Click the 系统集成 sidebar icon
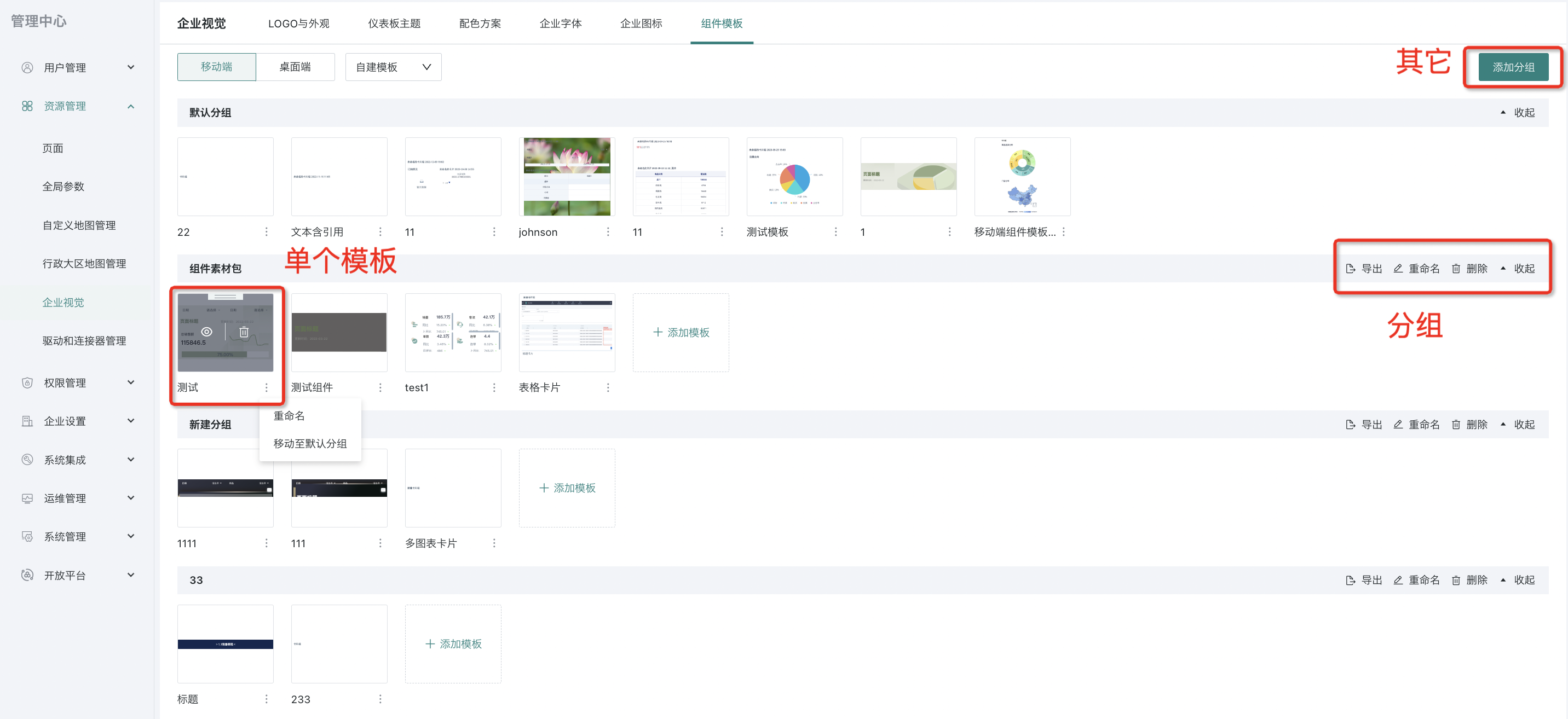 coord(27,460)
